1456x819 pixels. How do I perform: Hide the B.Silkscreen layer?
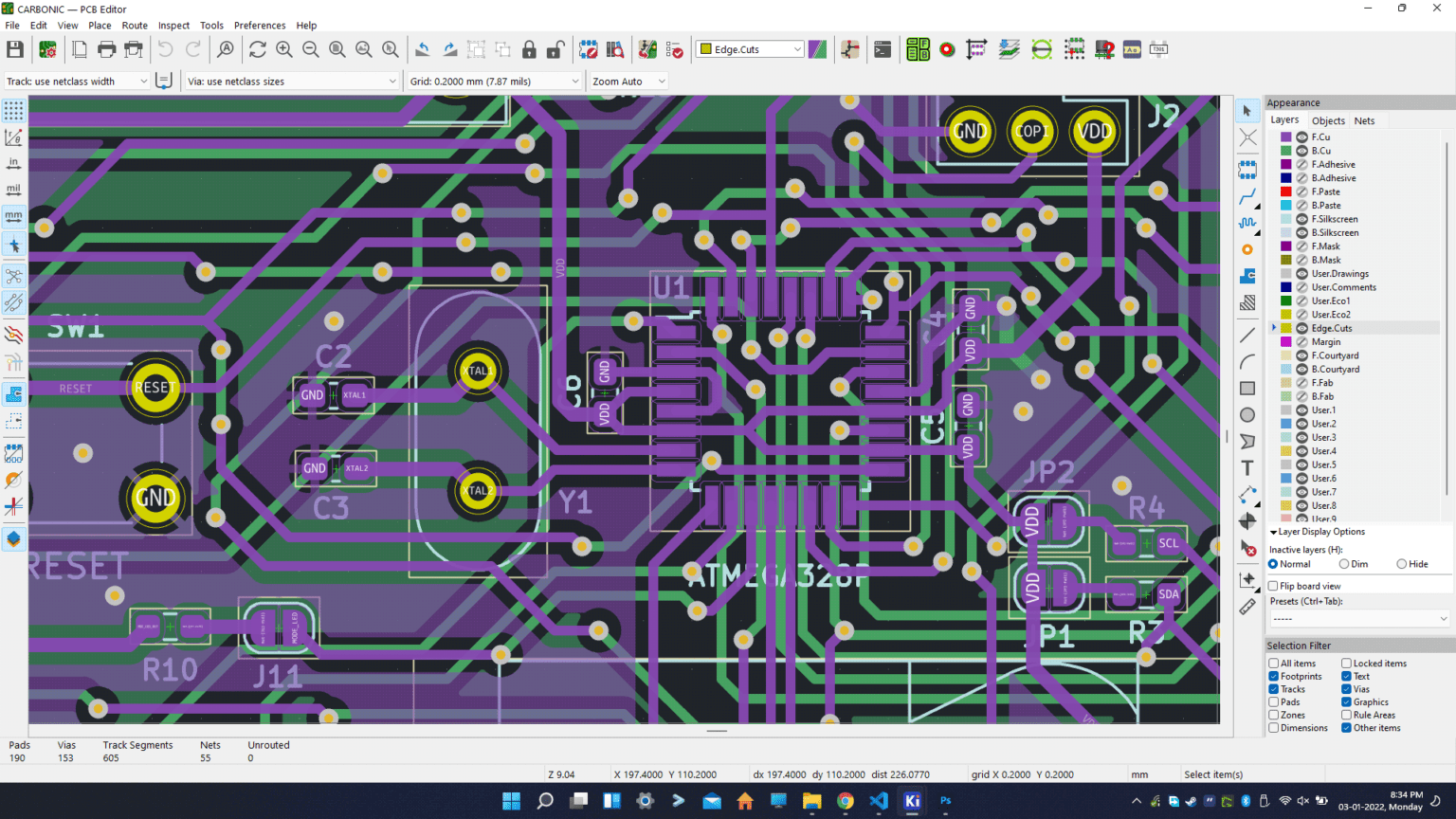click(1300, 232)
